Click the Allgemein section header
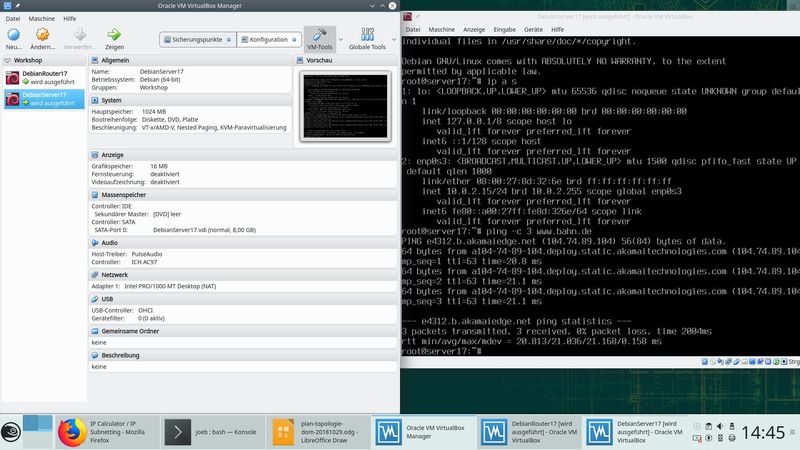 tap(190, 60)
